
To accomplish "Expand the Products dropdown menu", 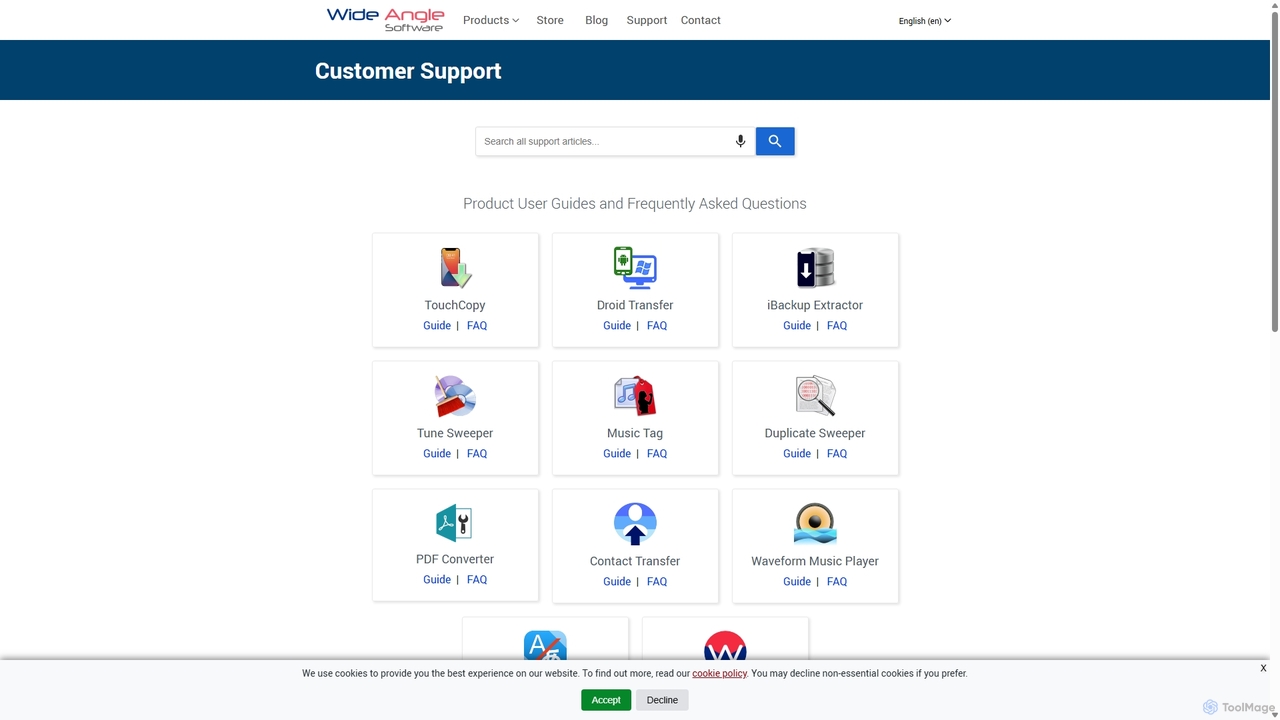I will [x=491, y=20].
